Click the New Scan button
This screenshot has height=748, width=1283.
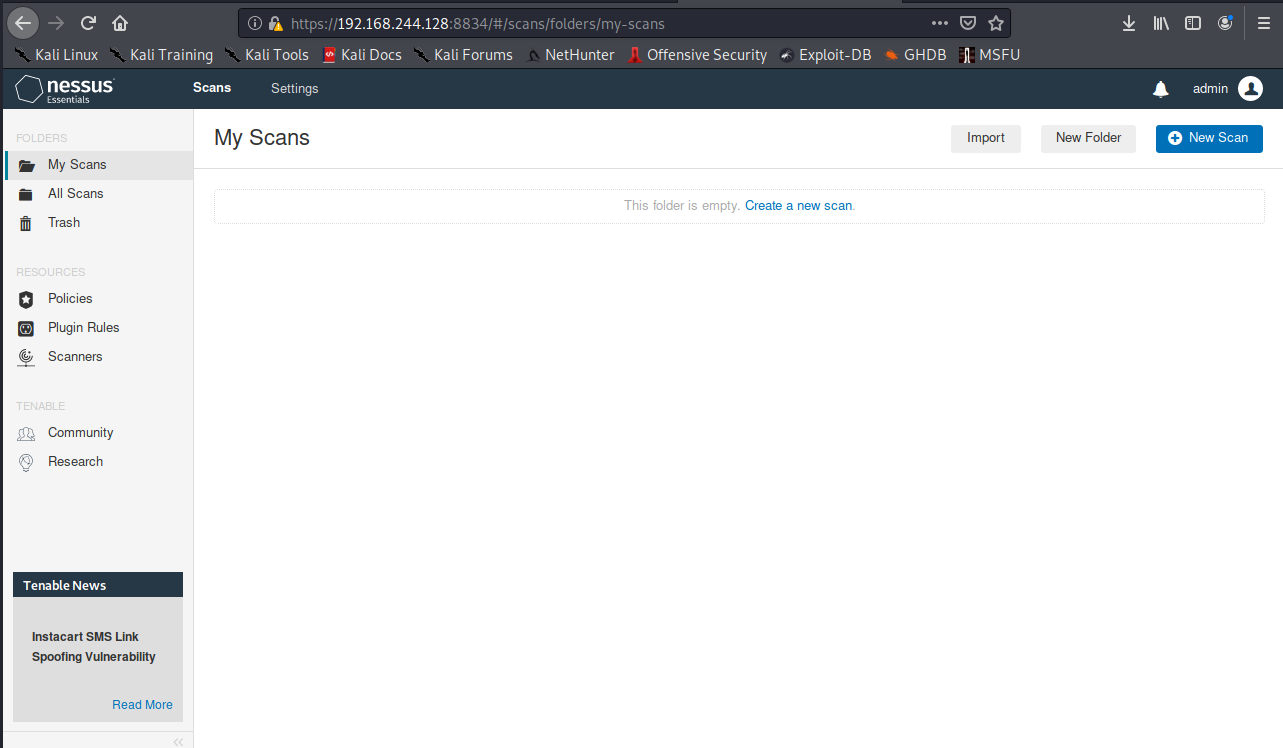(1209, 138)
